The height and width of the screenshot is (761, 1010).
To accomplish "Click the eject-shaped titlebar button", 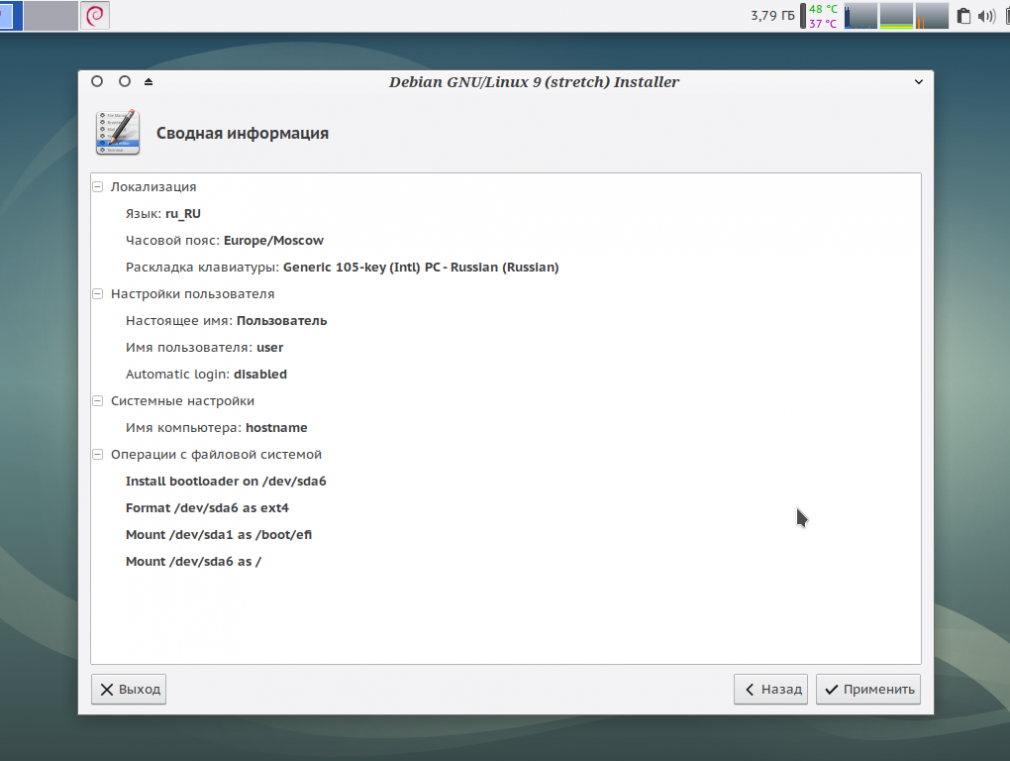I will (x=149, y=82).
